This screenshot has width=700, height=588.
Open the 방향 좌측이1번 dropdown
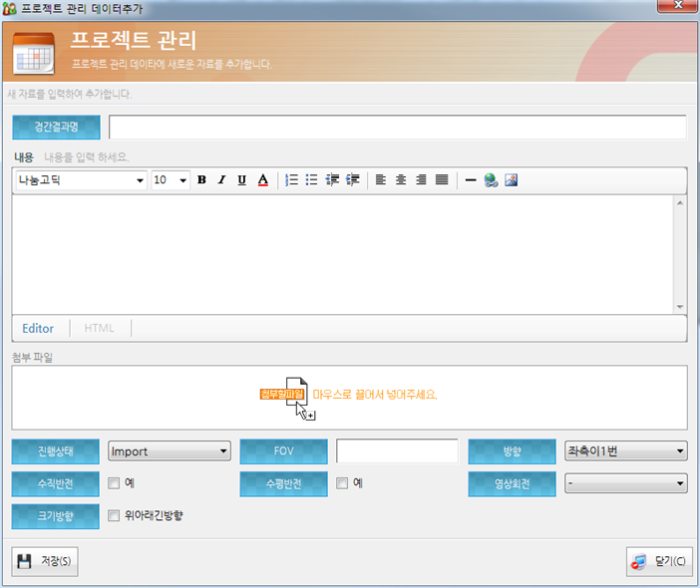click(625, 452)
